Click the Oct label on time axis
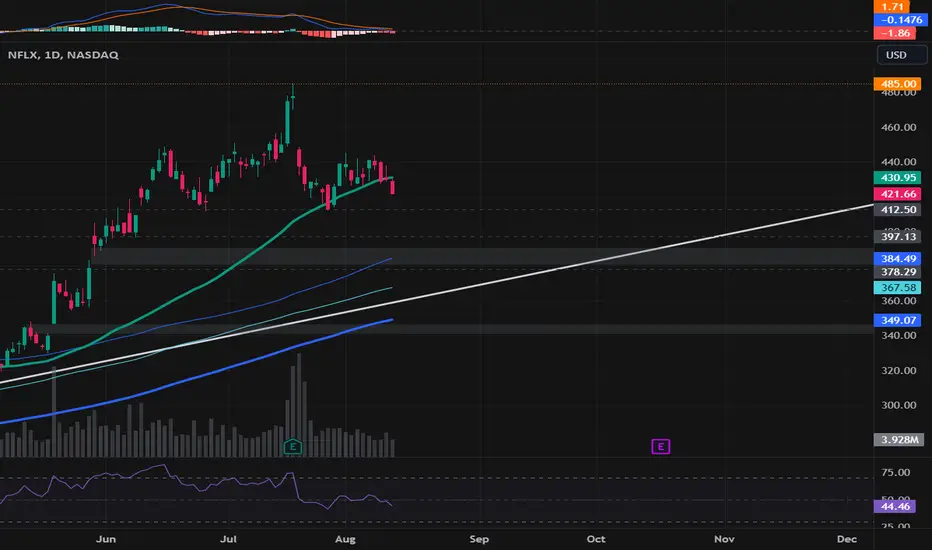 pos(596,539)
